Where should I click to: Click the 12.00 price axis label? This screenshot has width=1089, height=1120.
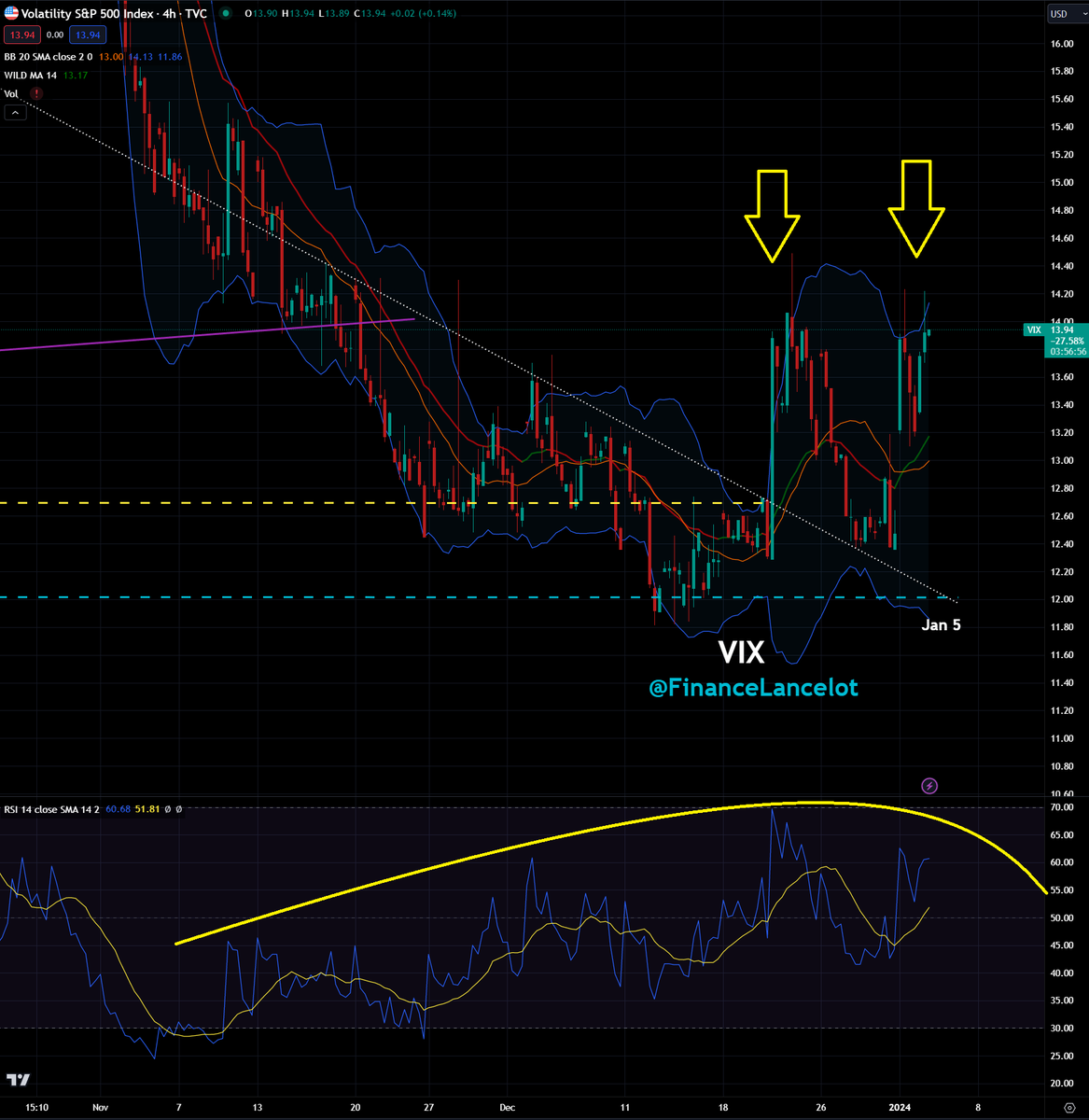pos(1061,599)
